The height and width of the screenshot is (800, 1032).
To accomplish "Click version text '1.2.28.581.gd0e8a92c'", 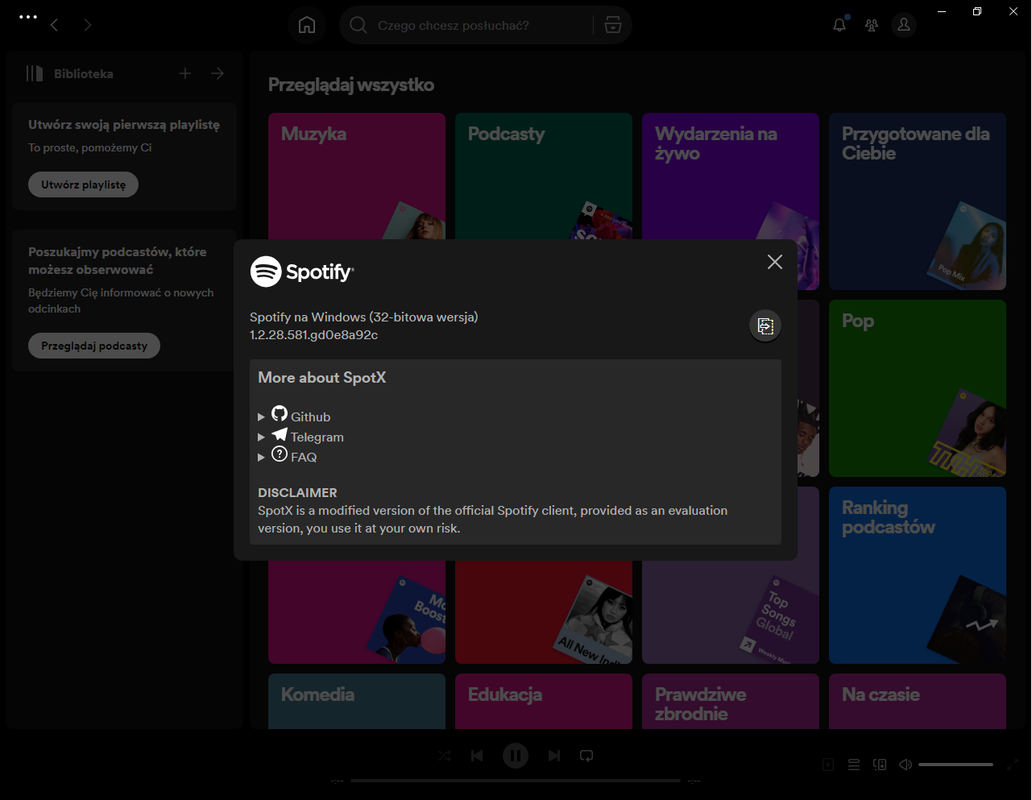I will click(x=313, y=335).
